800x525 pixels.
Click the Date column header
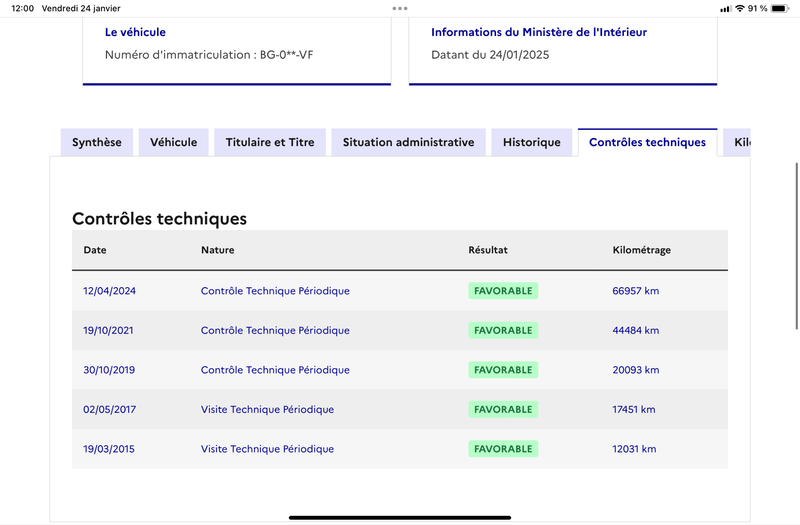(95, 250)
